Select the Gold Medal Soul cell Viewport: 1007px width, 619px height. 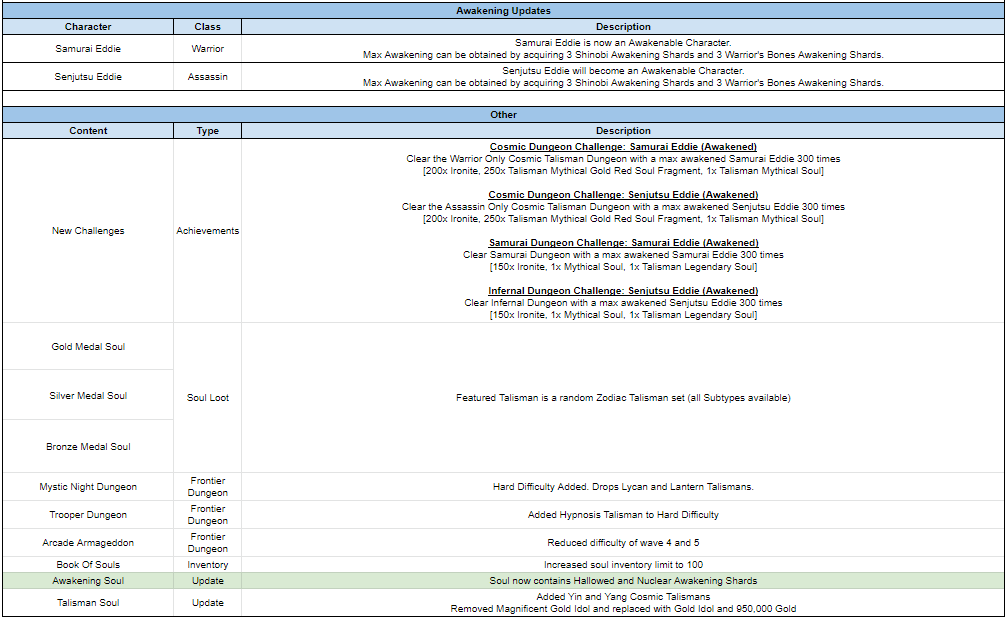click(x=88, y=347)
